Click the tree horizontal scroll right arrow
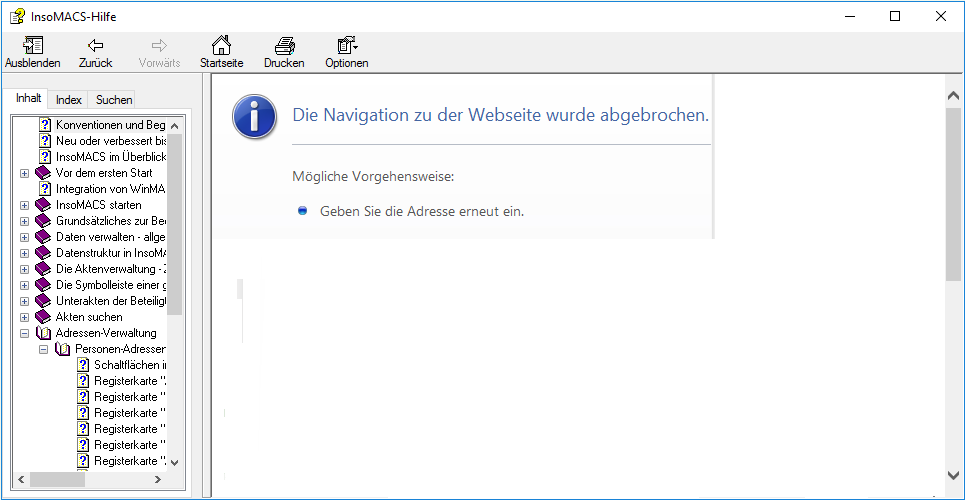Image resolution: width=965 pixels, height=502 pixels. pyautogui.click(x=158, y=479)
